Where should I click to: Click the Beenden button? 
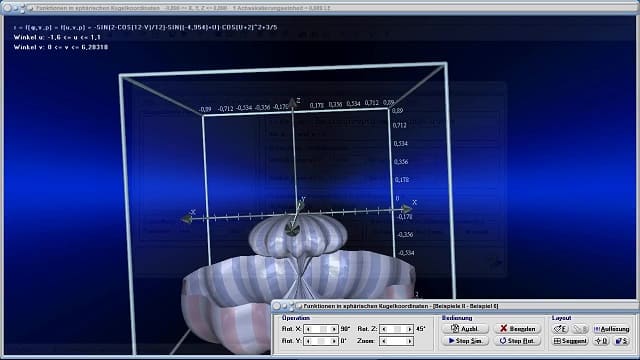click(x=518, y=329)
